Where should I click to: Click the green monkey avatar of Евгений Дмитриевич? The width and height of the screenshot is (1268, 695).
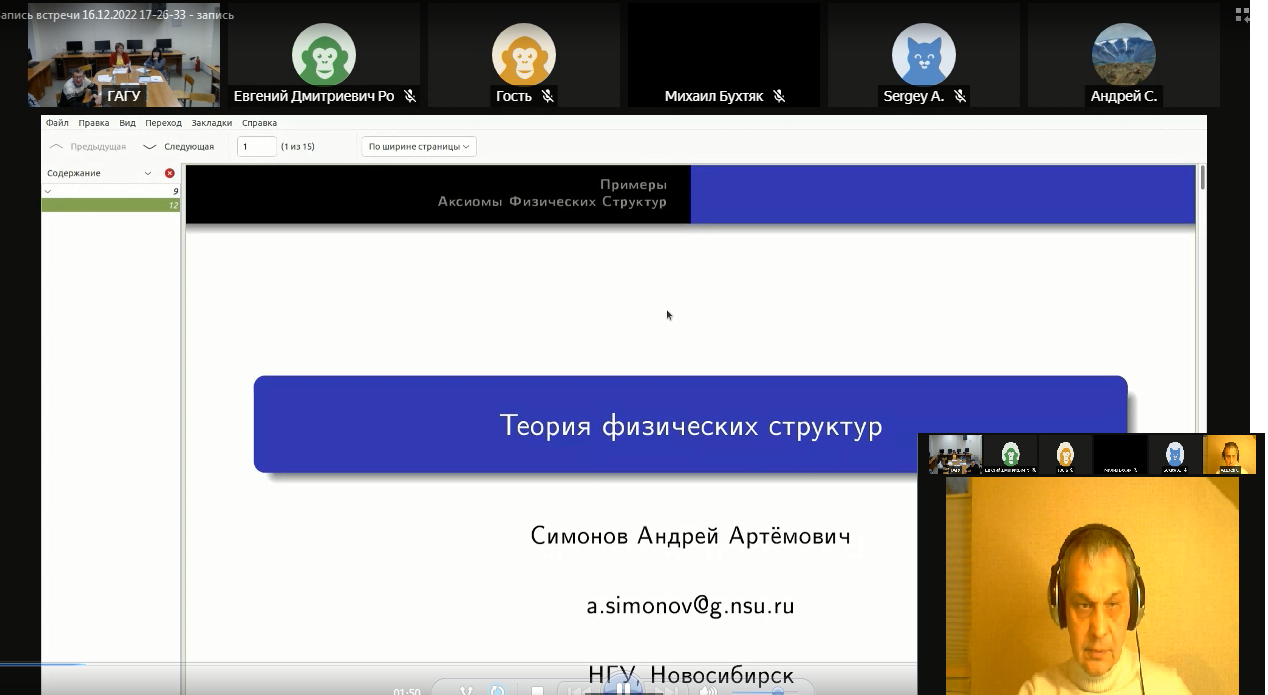click(x=323, y=55)
